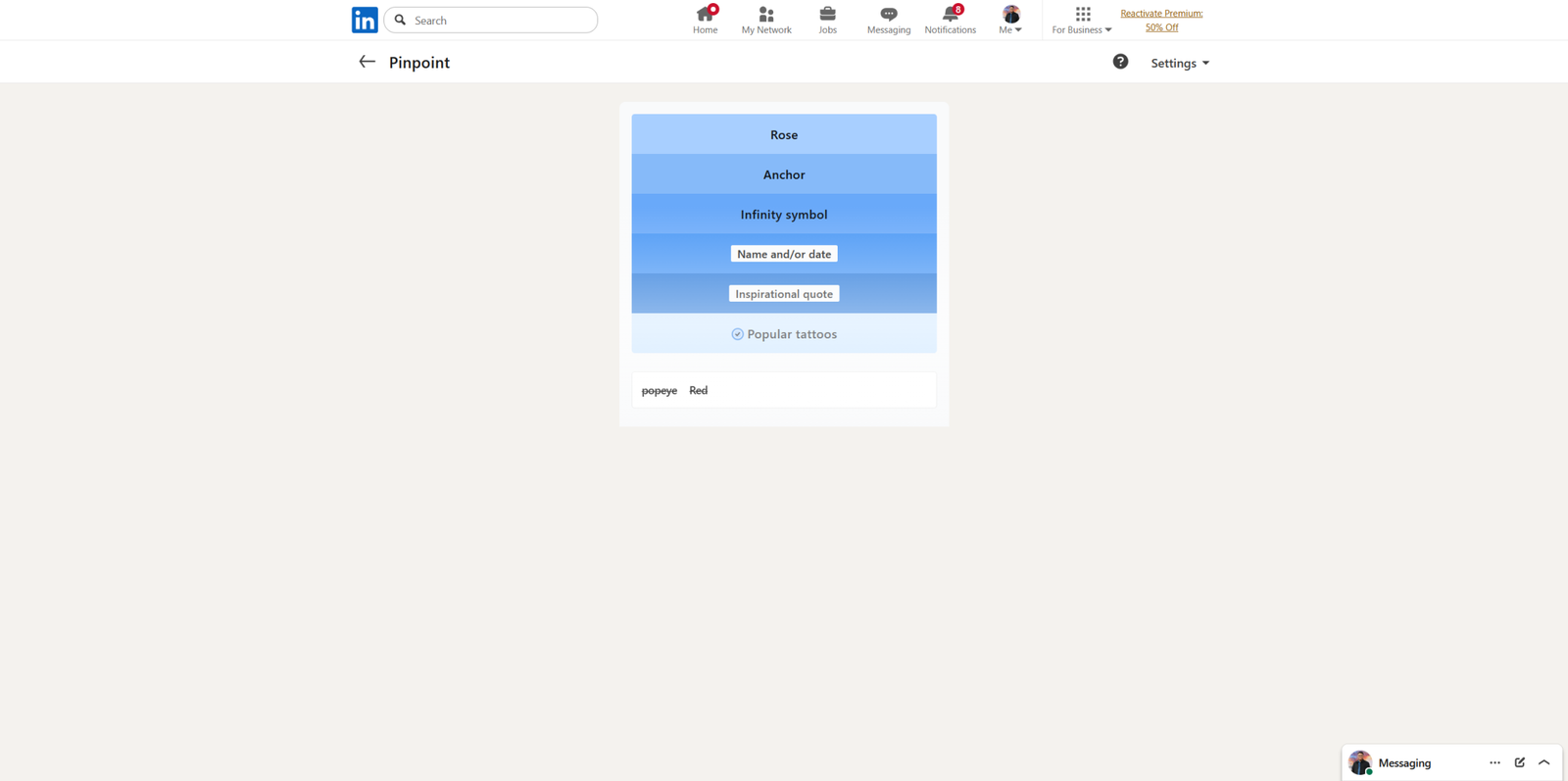Expand the For Business menu
The image size is (1568, 781).
click(x=1082, y=20)
